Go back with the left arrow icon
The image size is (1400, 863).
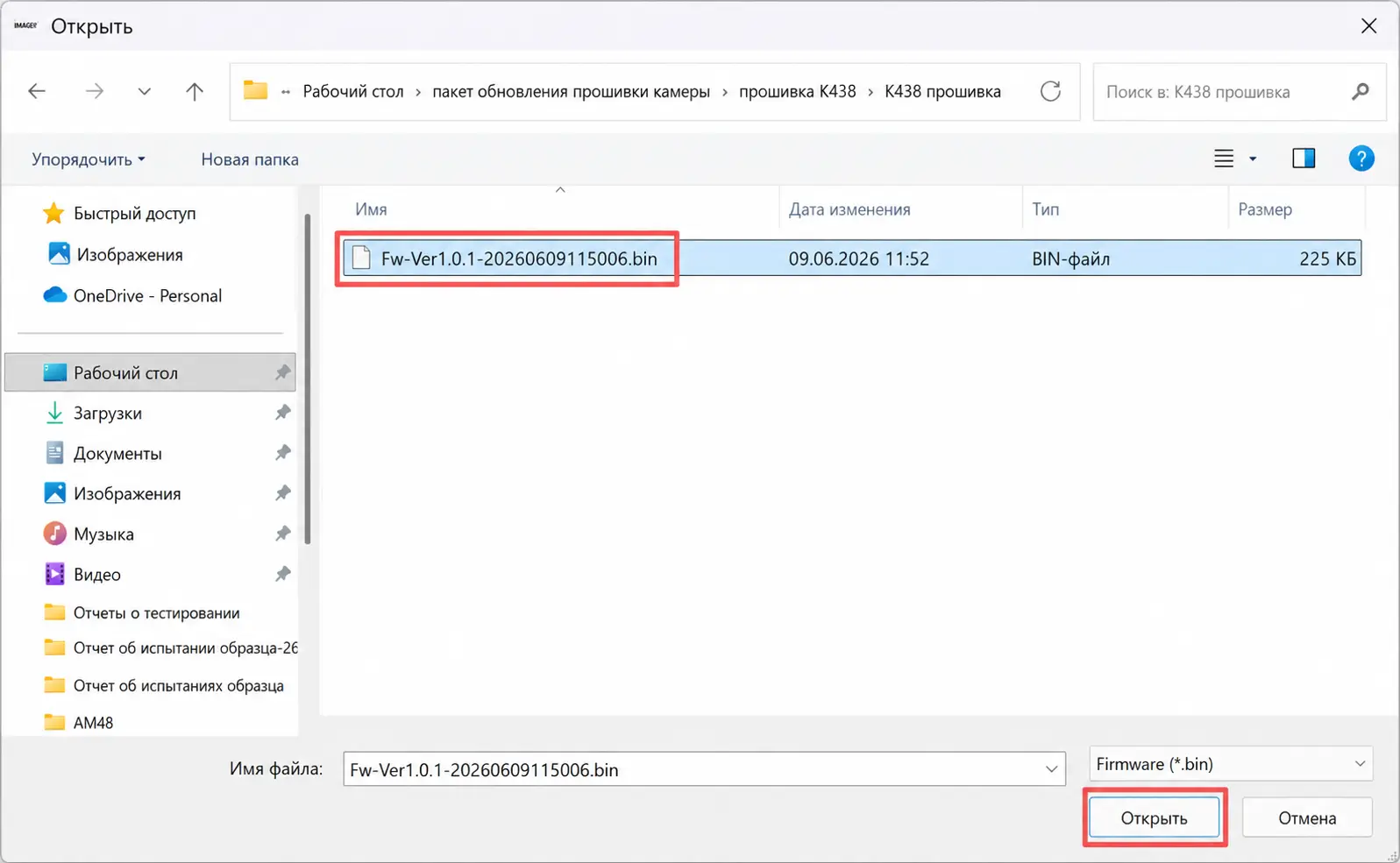tap(37, 91)
